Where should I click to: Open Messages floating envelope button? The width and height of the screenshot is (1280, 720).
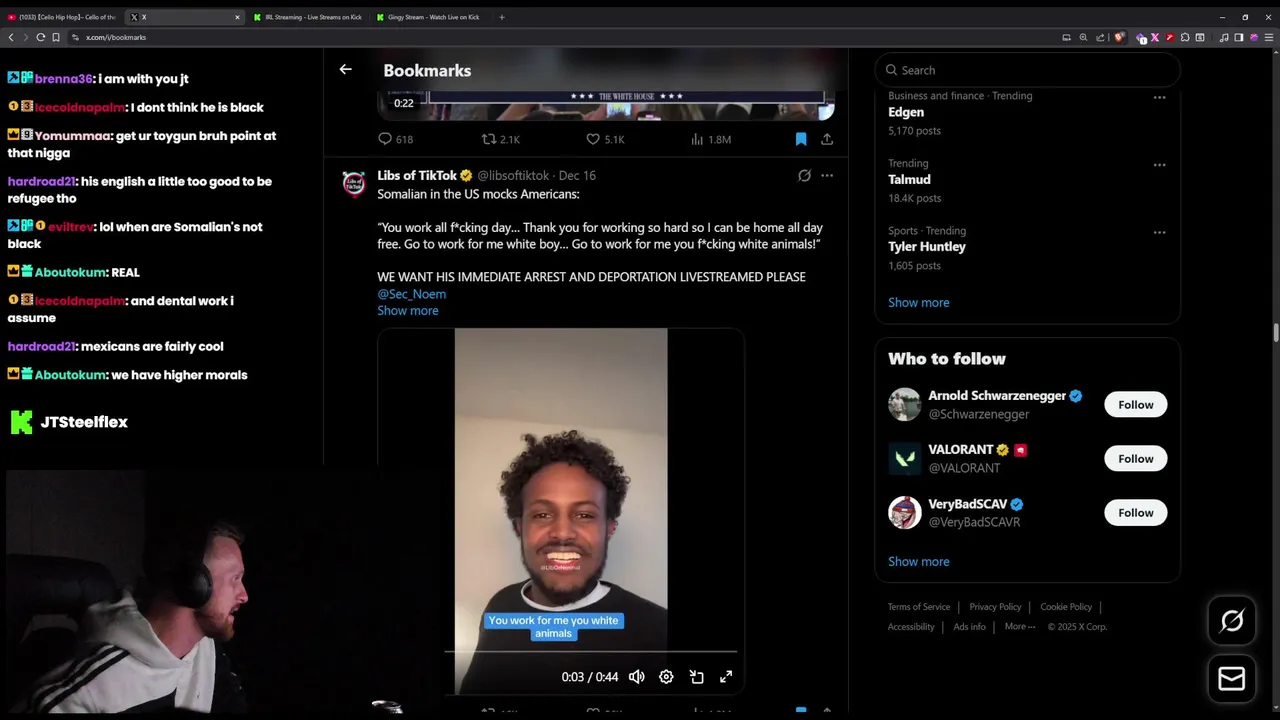tap(1232, 679)
